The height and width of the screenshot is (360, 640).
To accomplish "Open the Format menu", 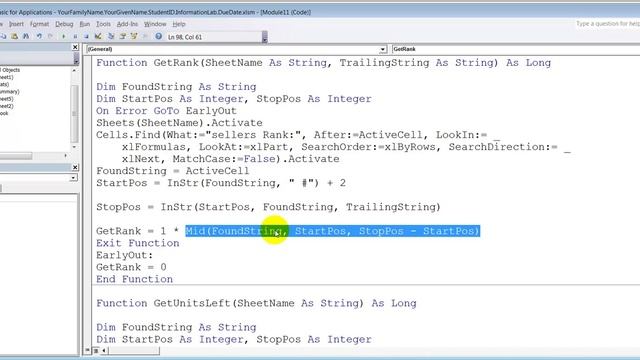I will (x=39, y=24).
